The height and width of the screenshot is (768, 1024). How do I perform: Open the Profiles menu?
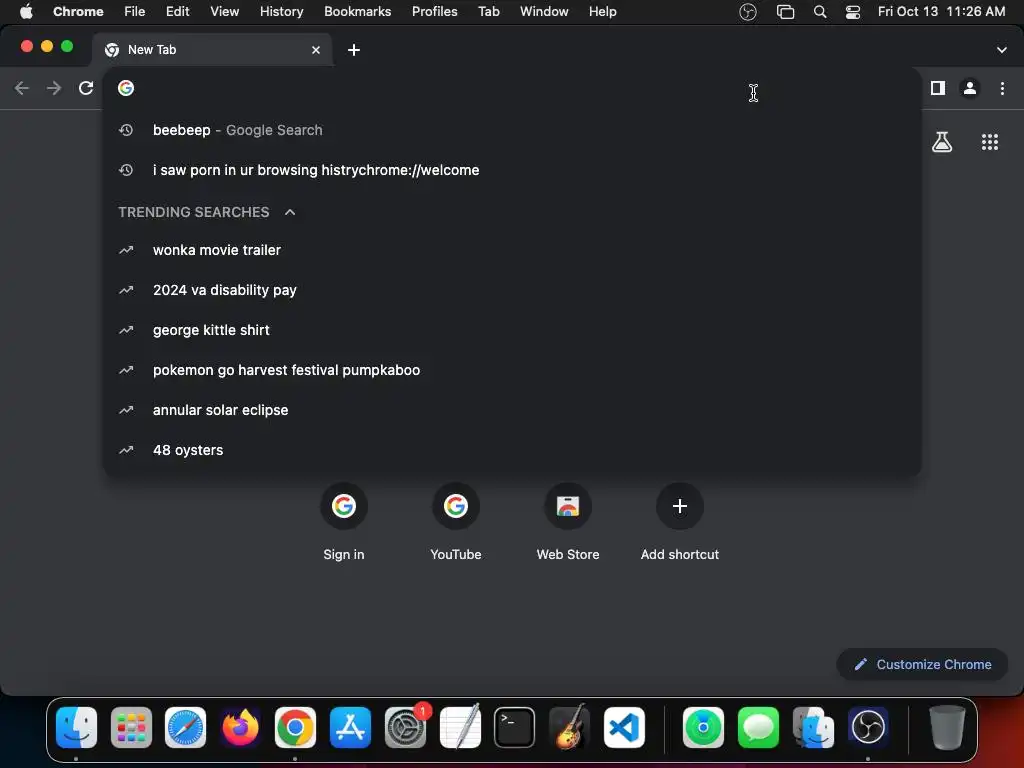coord(434,12)
